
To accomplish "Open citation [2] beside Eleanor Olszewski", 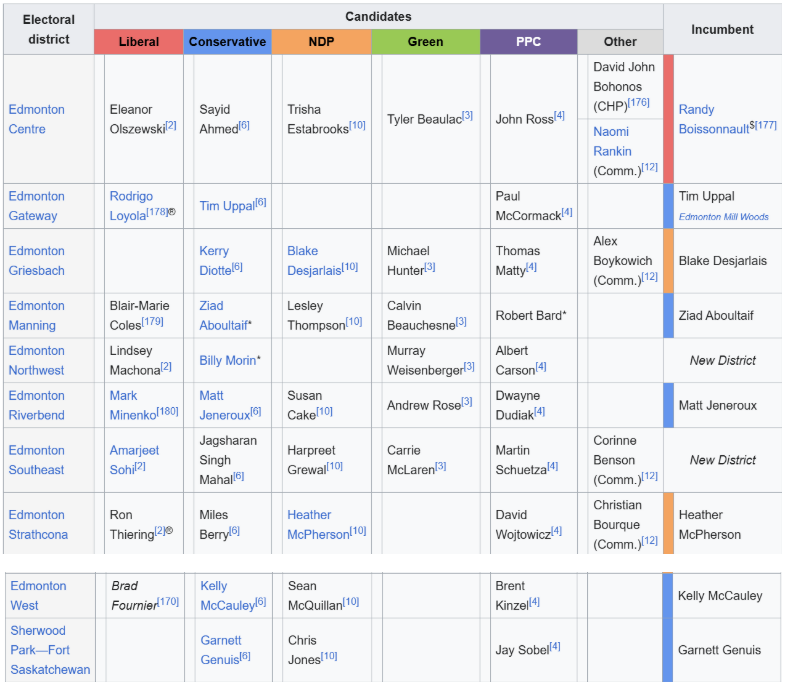I will click(x=171, y=125).
